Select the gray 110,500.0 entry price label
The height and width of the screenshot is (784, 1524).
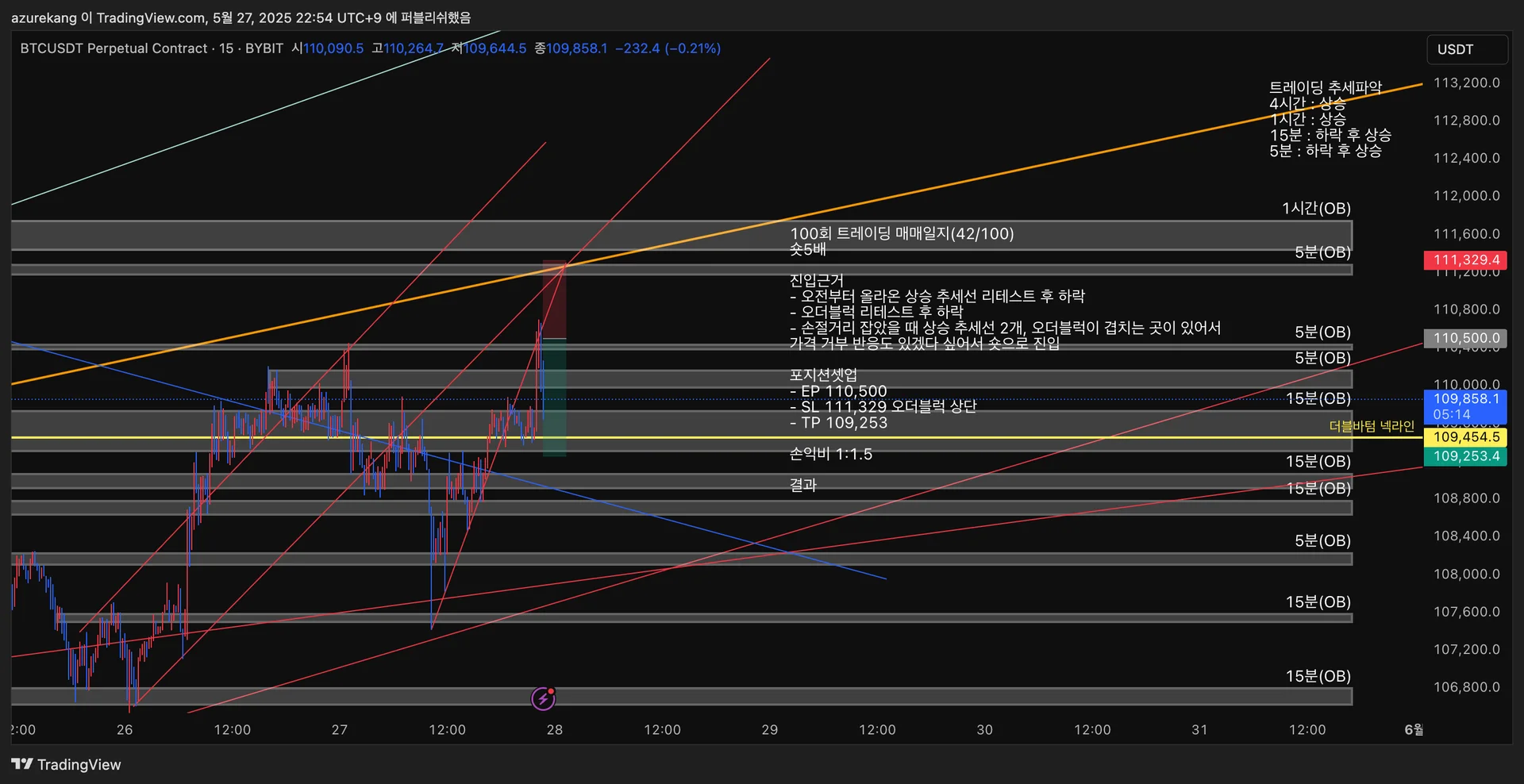tap(1465, 338)
